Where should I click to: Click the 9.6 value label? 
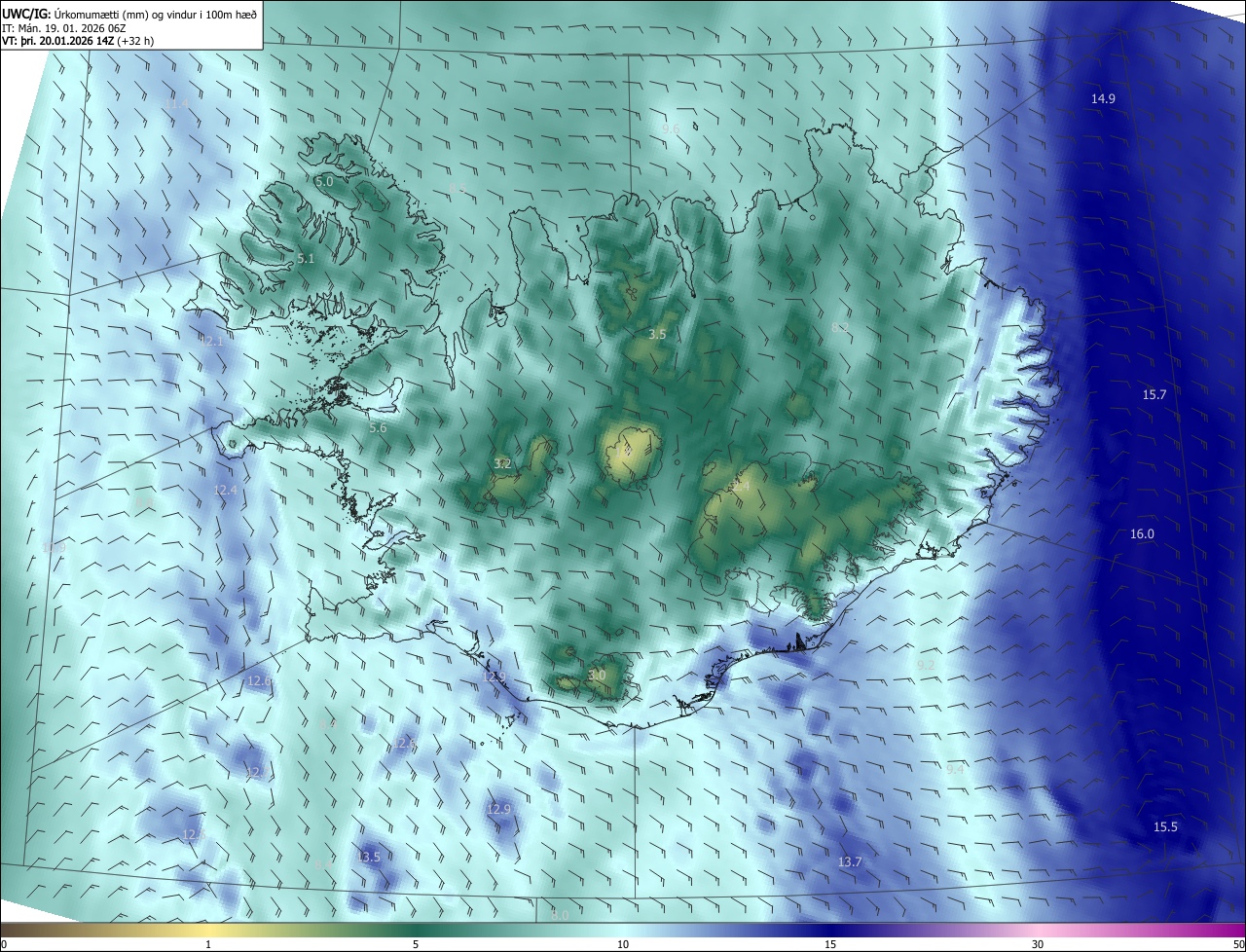[x=671, y=128]
